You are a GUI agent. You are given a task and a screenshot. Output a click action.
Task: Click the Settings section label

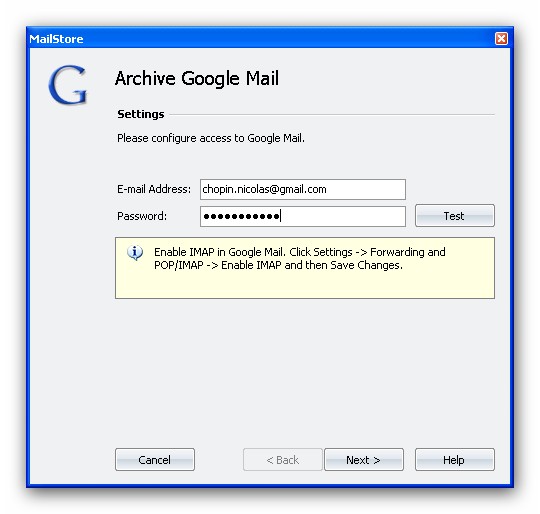coord(141,114)
